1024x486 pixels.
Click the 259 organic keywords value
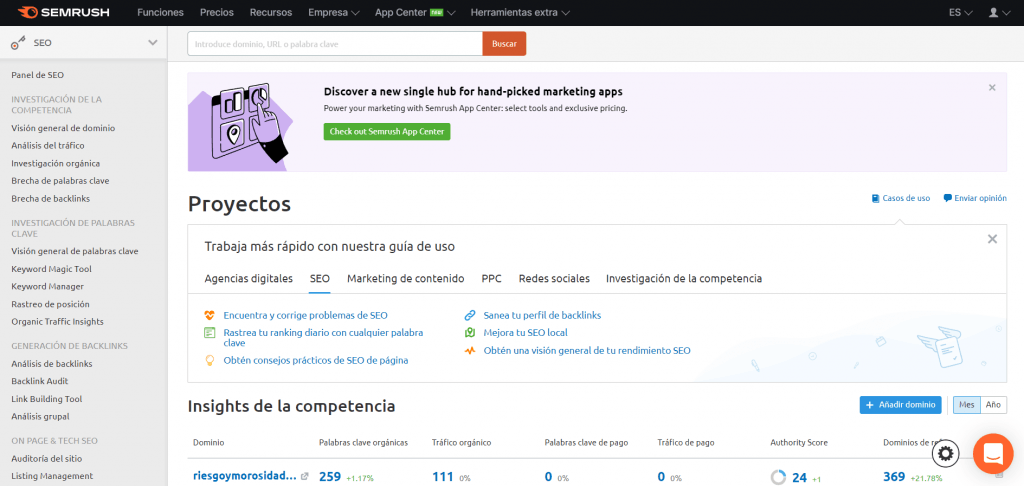[x=330, y=477]
